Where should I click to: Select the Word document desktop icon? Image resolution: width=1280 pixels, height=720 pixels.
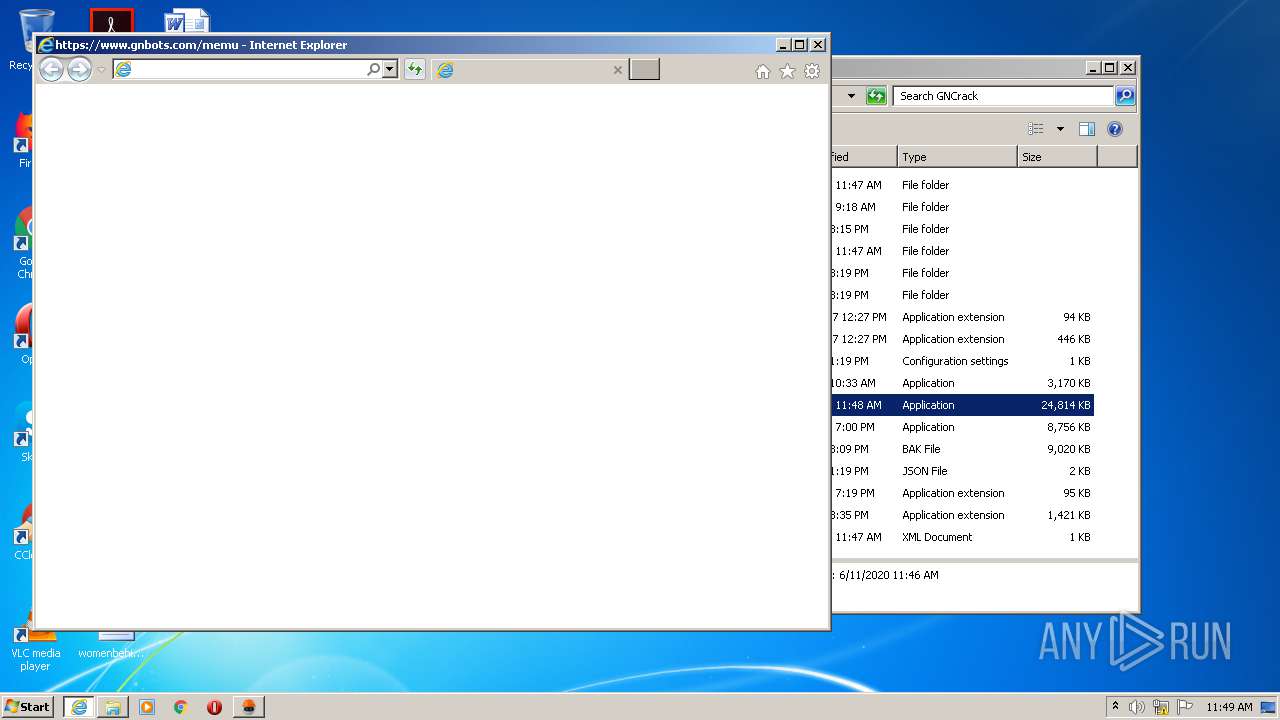[x=187, y=20]
